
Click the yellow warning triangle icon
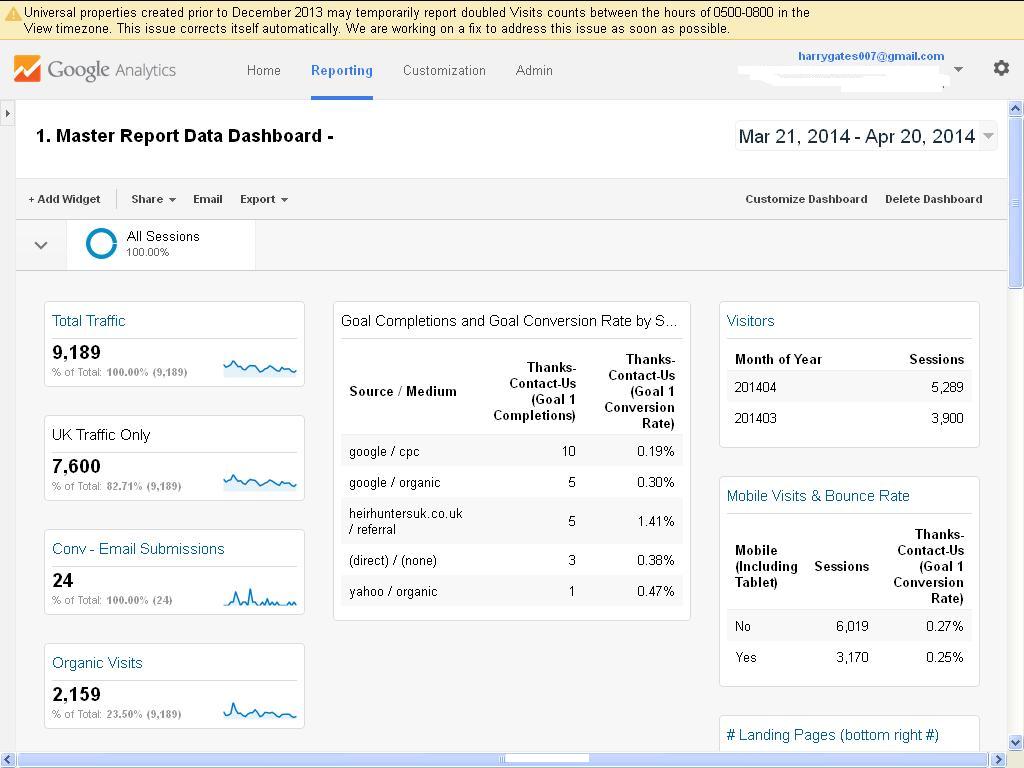[12, 14]
